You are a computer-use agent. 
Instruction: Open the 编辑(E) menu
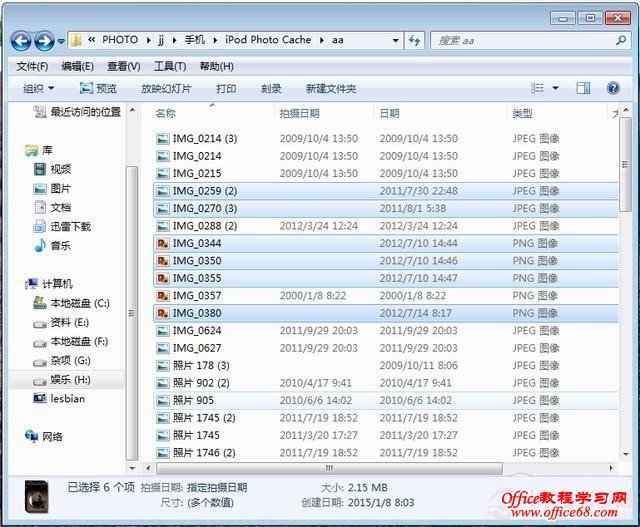click(x=78, y=66)
